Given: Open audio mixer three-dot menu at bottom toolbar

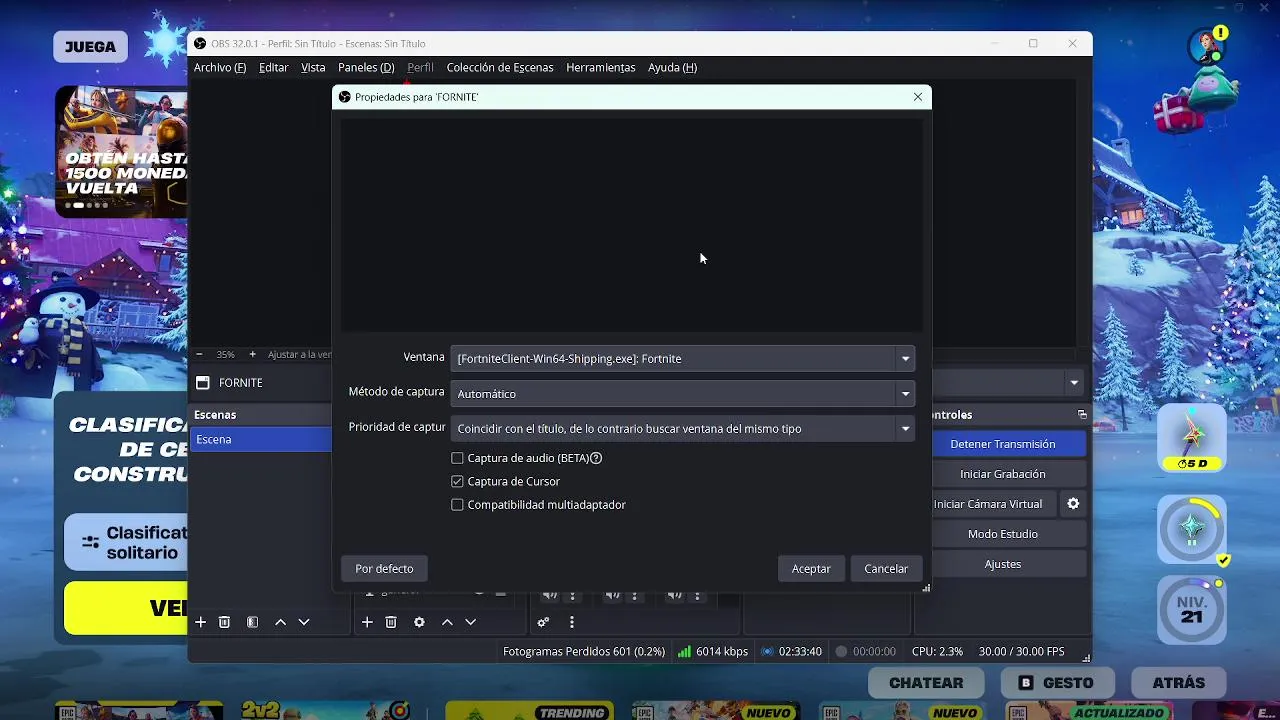Looking at the screenshot, I should (x=571, y=622).
